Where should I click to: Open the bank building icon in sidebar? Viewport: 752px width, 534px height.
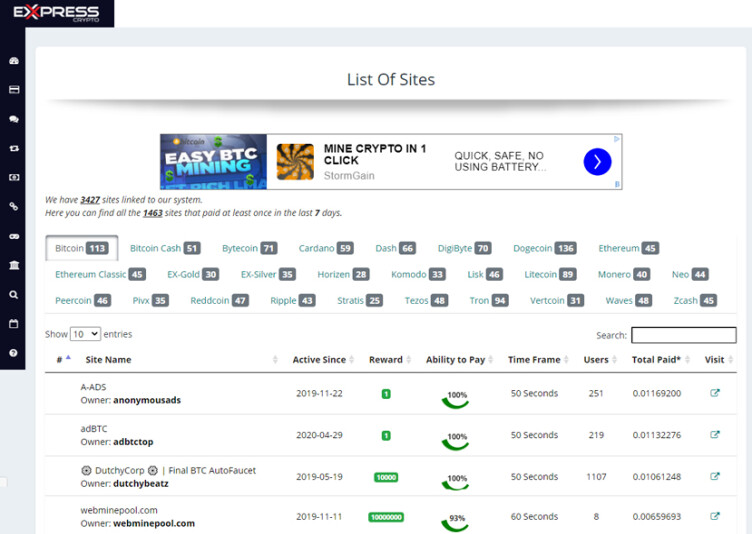tap(14, 265)
